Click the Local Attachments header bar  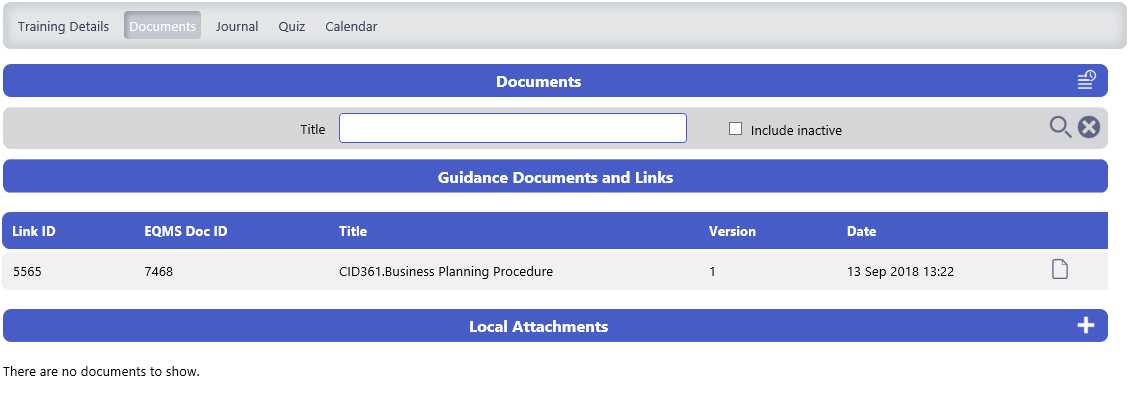point(555,325)
